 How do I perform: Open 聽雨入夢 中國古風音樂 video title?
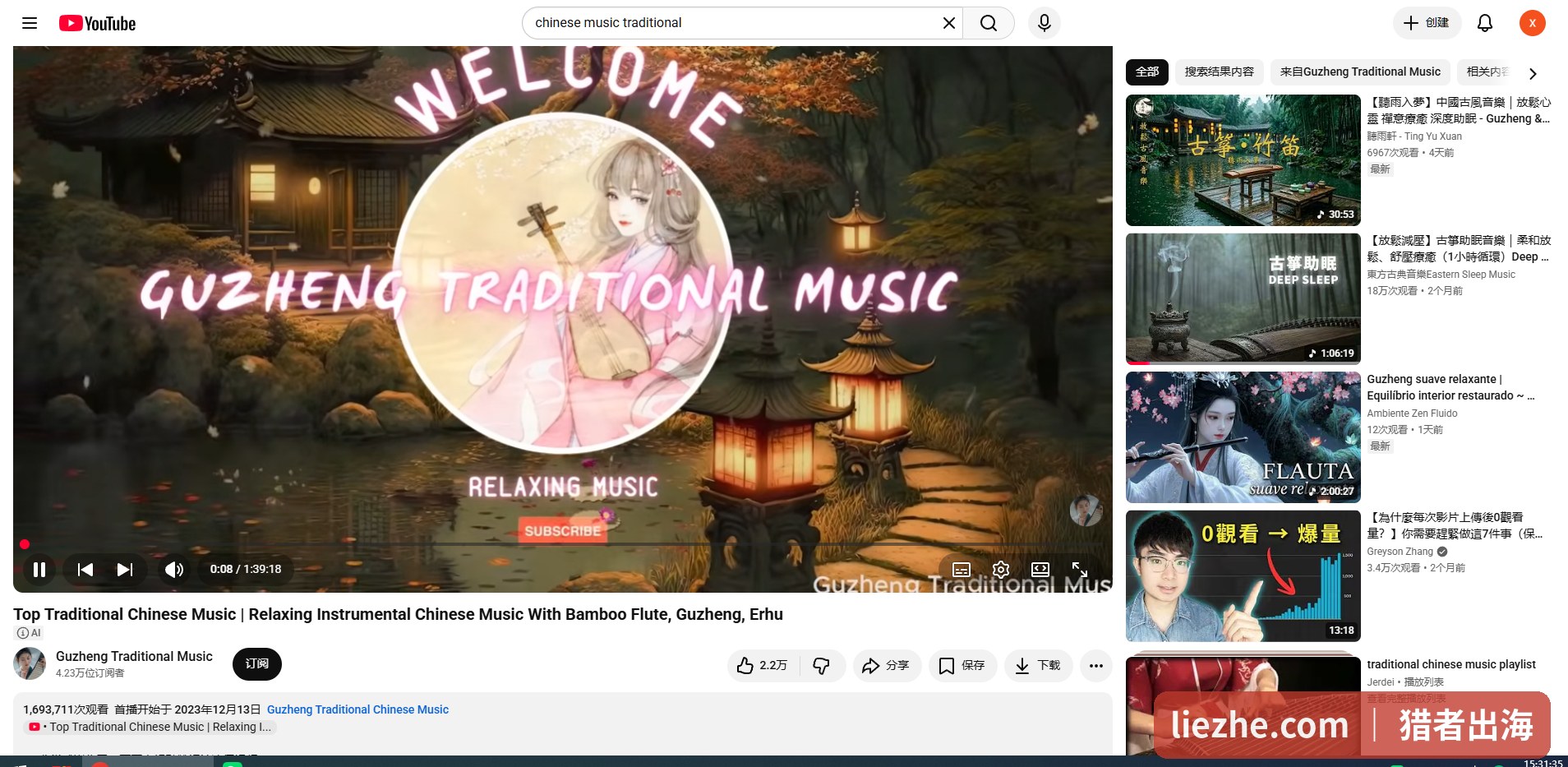pyautogui.click(x=1459, y=110)
